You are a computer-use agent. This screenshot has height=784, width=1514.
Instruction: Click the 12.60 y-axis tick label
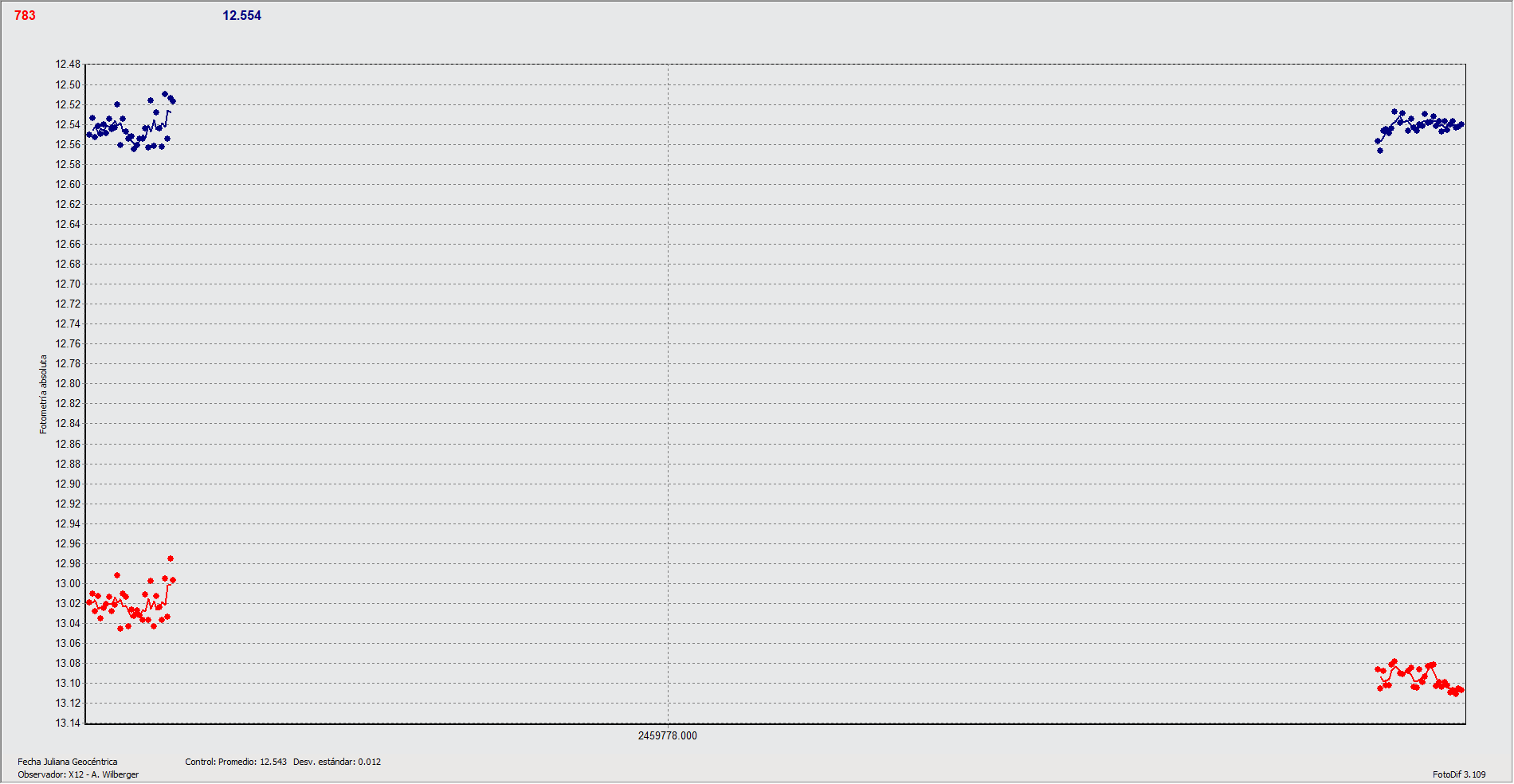click(68, 185)
